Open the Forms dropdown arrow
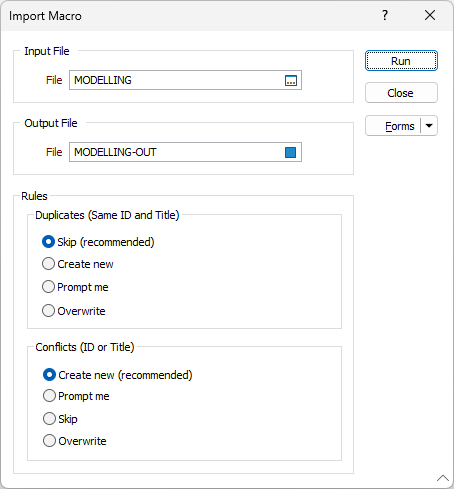This screenshot has width=454, height=489. click(x=429, y=126)
